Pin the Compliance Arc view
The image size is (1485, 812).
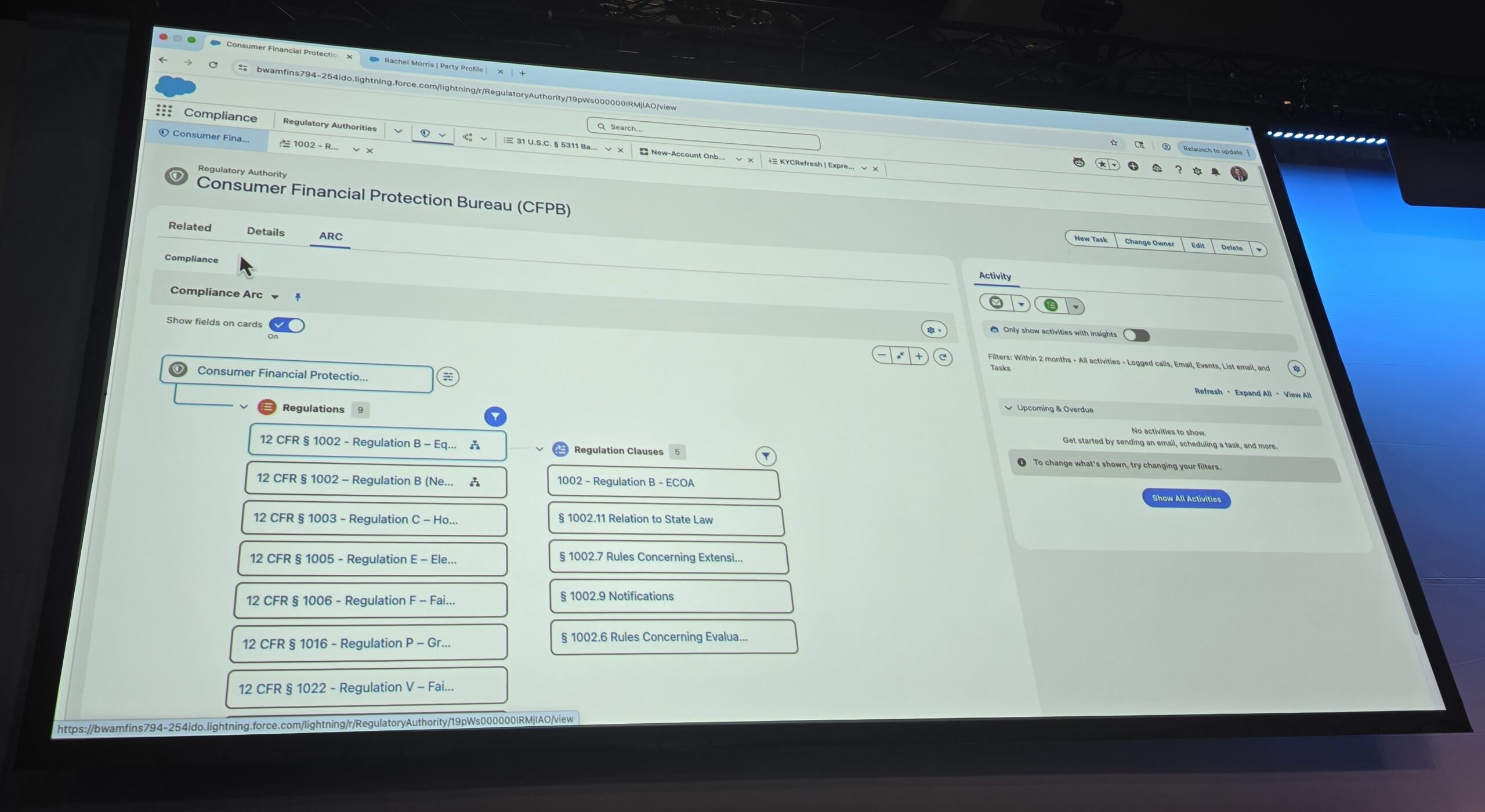pyautogui.click(x=298, y=297)
